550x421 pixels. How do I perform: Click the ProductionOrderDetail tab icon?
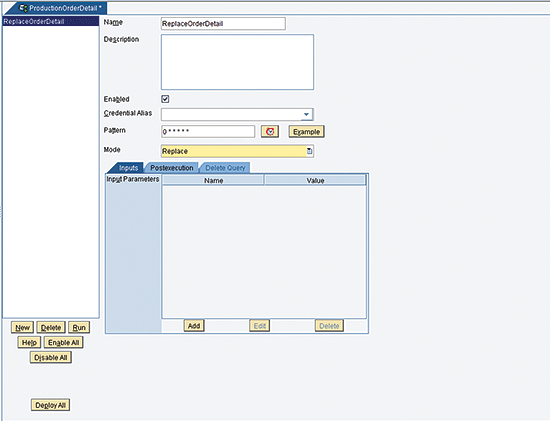[x=23, y=8]
